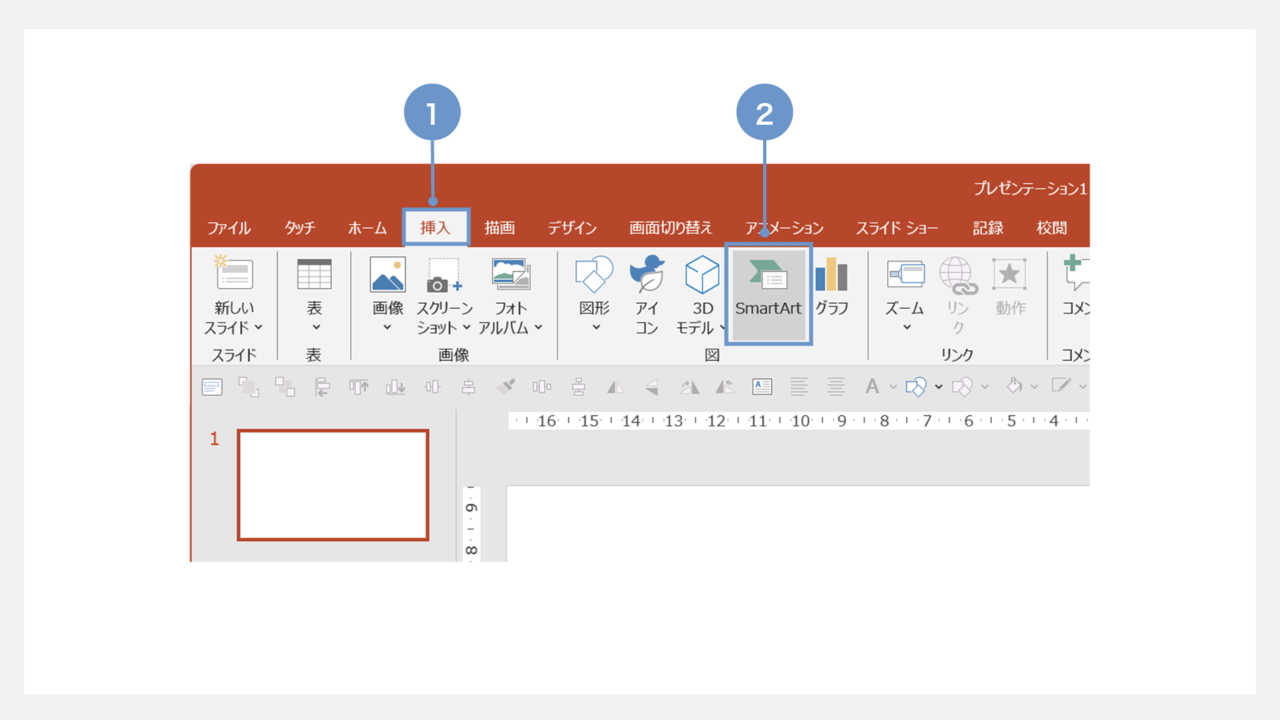Switch to the 描画 tab
This screenshot has height=720, width=1280.
pos(500,228)
